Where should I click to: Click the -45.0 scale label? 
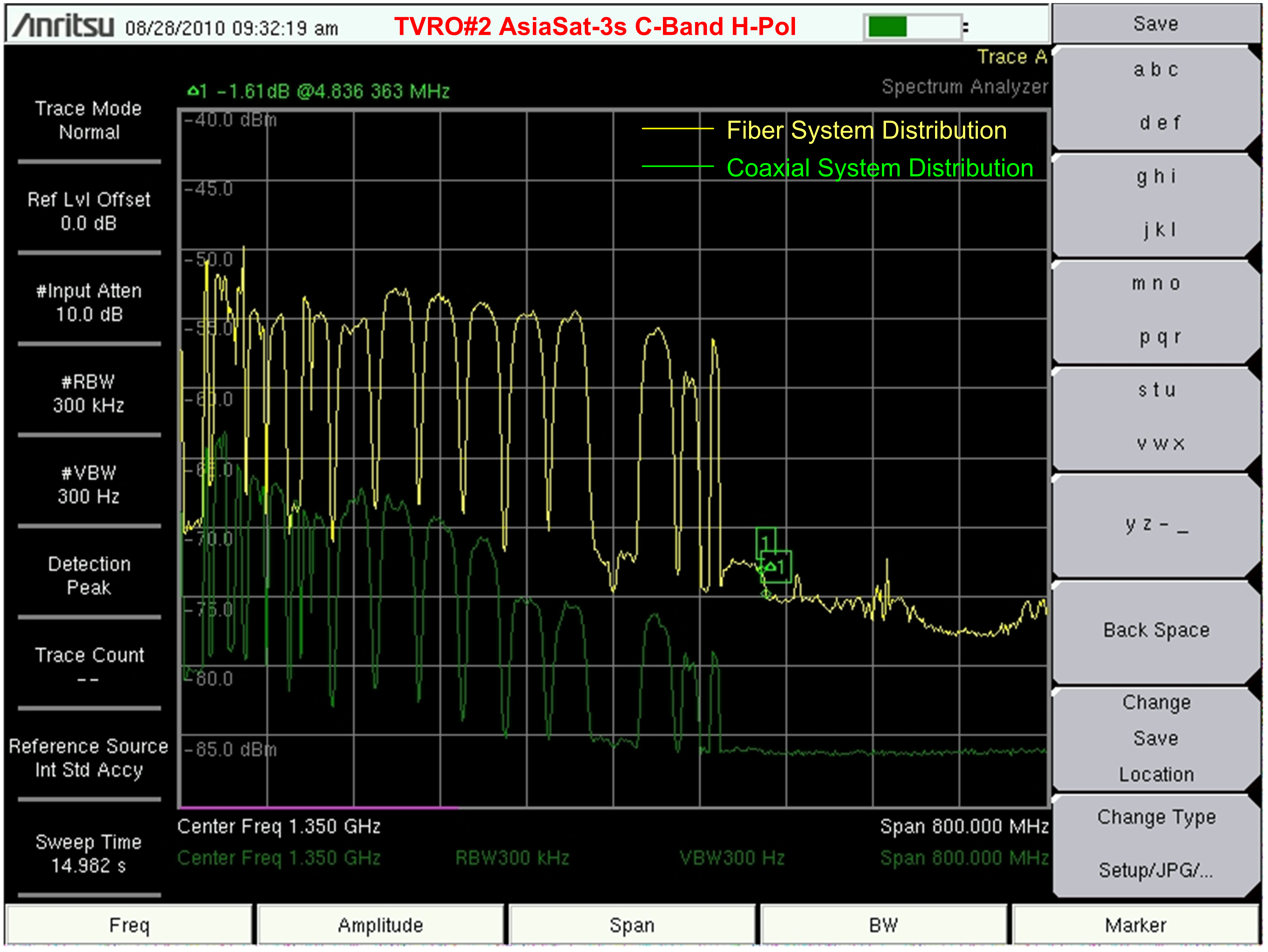point(209,189)
